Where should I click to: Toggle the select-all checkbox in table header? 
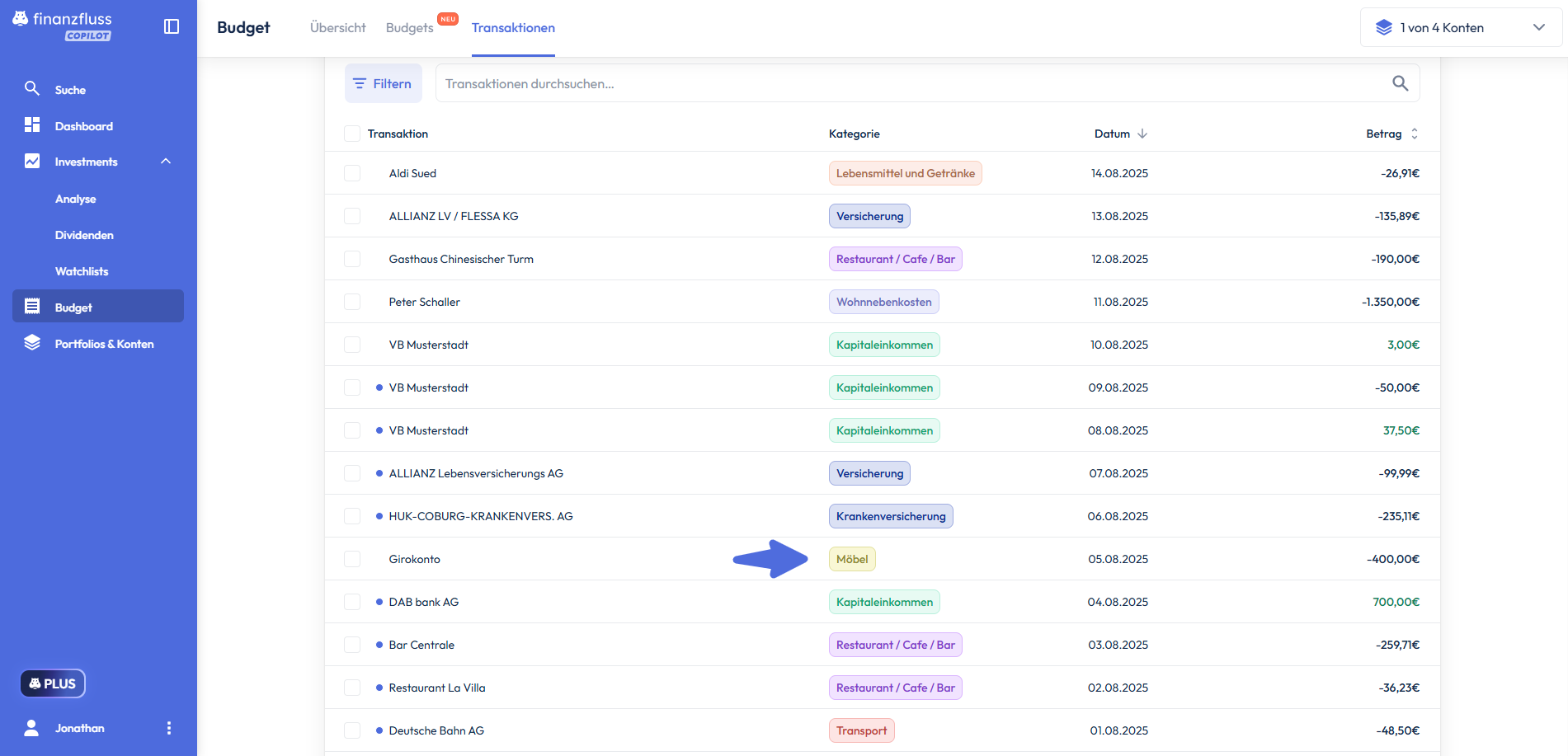click(352, 134)
